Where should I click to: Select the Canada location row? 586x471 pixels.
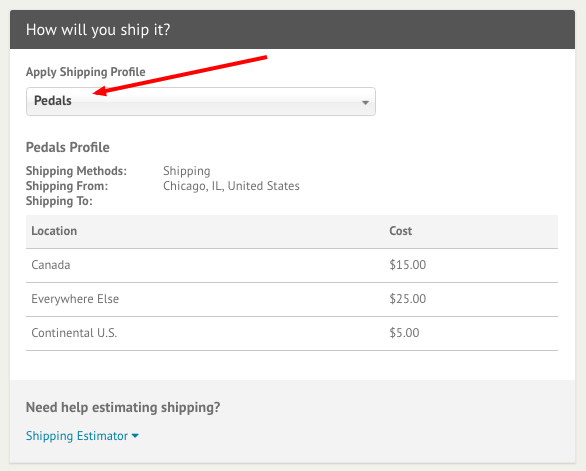(x=292, y=265)
